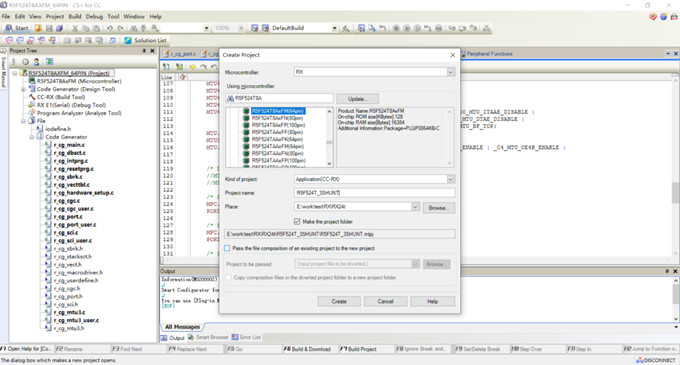Close the Create Project dialog
The height and width of the screenshot is (365, 680).
click(453, 55)
